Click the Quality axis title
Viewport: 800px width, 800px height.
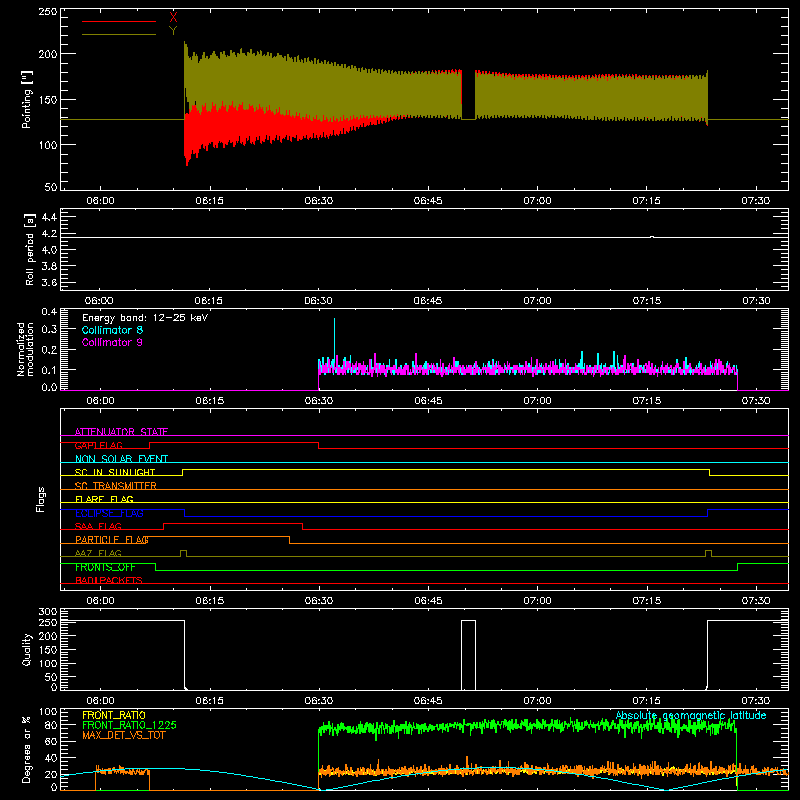coord(27,649)
